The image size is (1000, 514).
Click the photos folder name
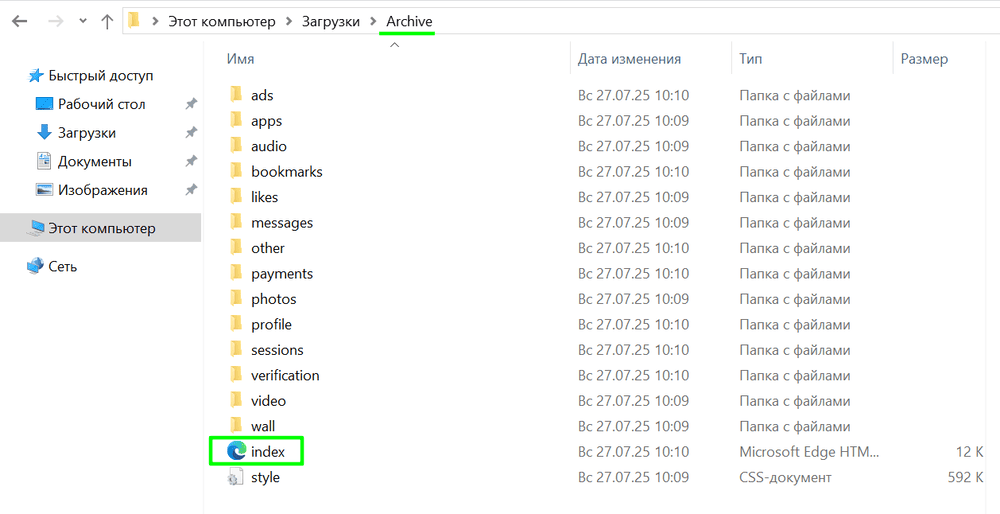pyautogui.click(x=274, y=299)
